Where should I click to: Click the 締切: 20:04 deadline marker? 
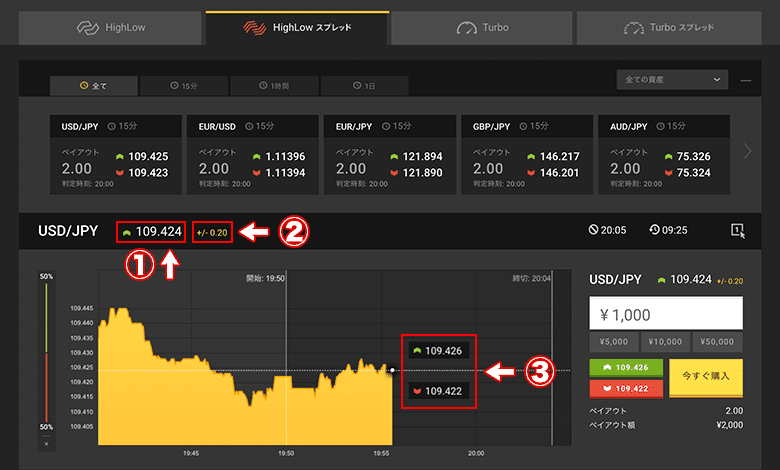(532, 278)
